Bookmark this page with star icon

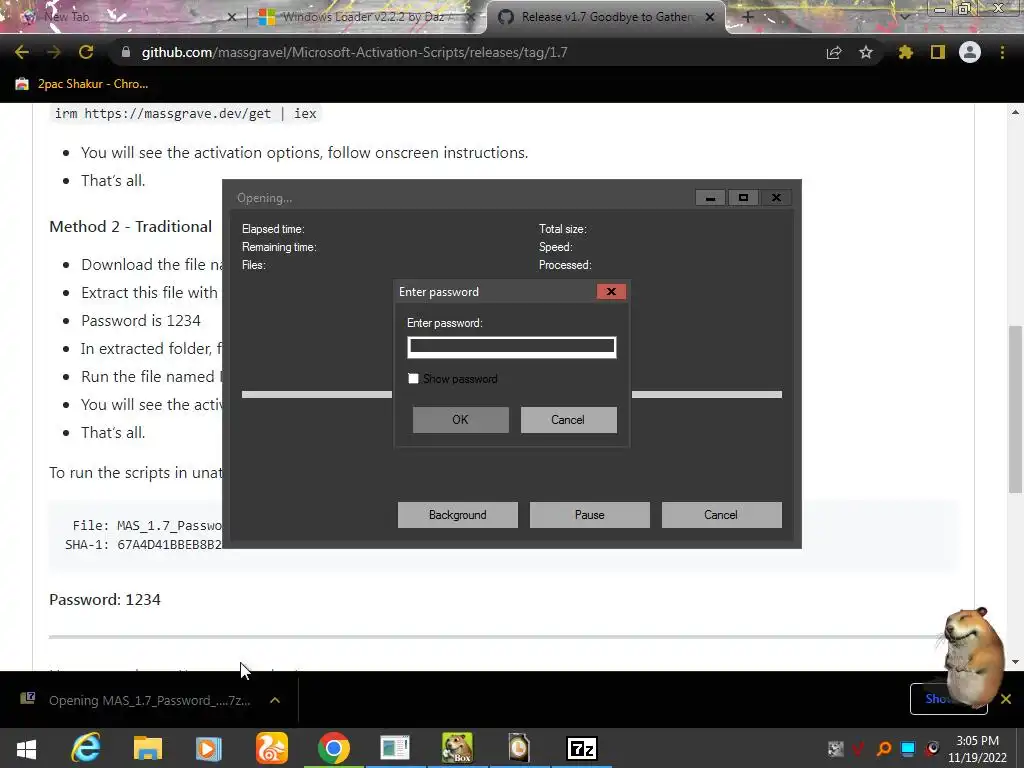(866, 52)
